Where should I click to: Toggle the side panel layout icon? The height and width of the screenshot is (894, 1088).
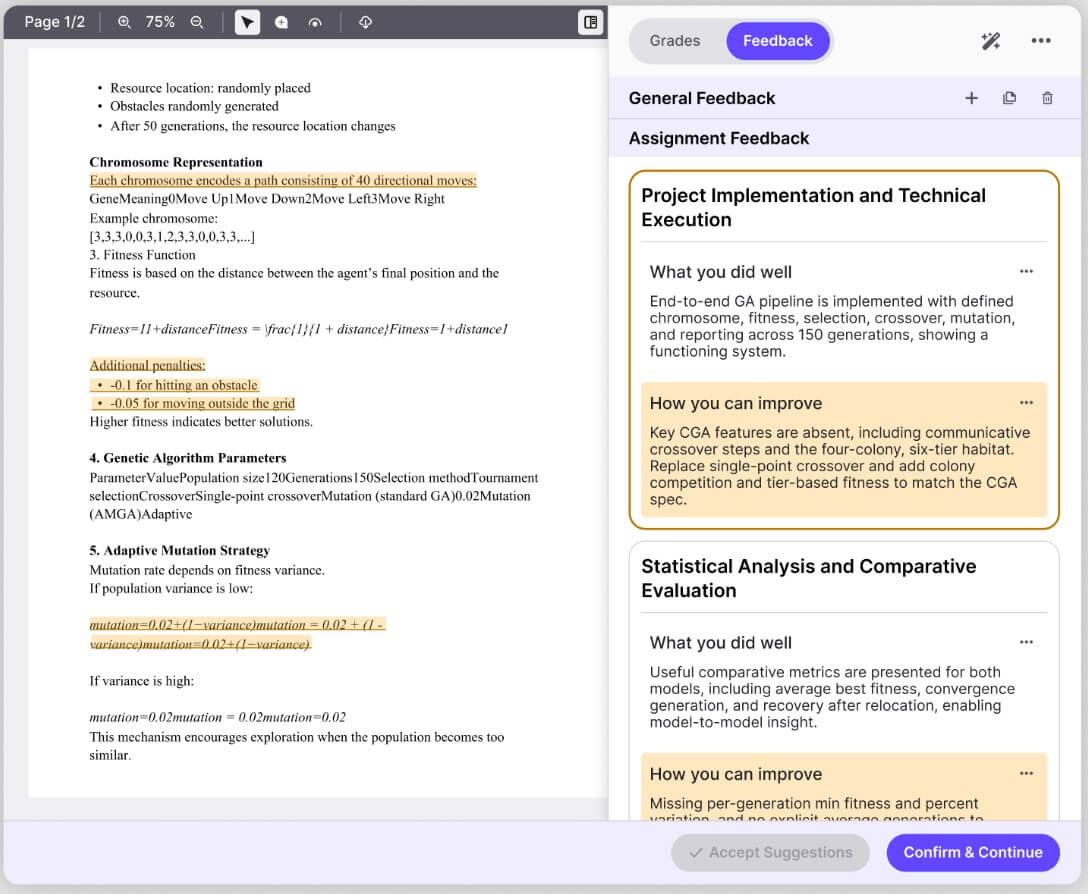point(590,22)
